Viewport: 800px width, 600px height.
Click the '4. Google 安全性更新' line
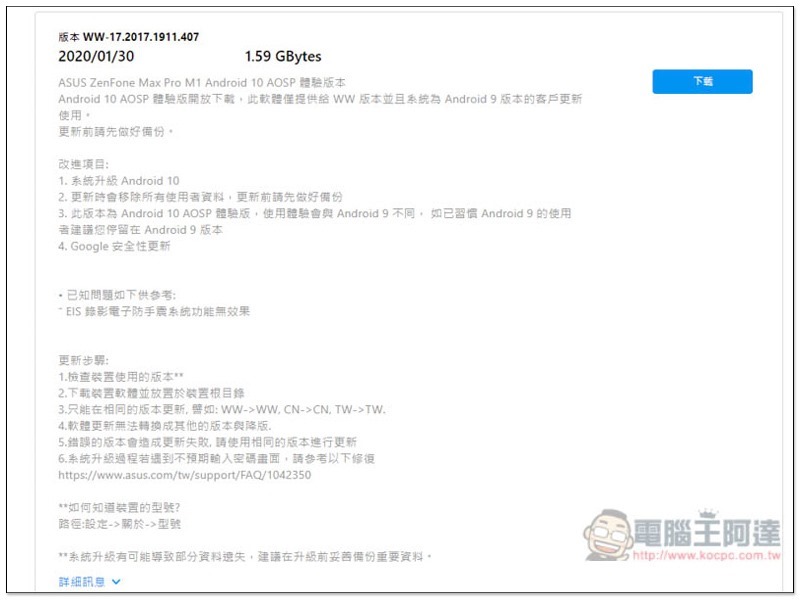[x=114, y=246]
